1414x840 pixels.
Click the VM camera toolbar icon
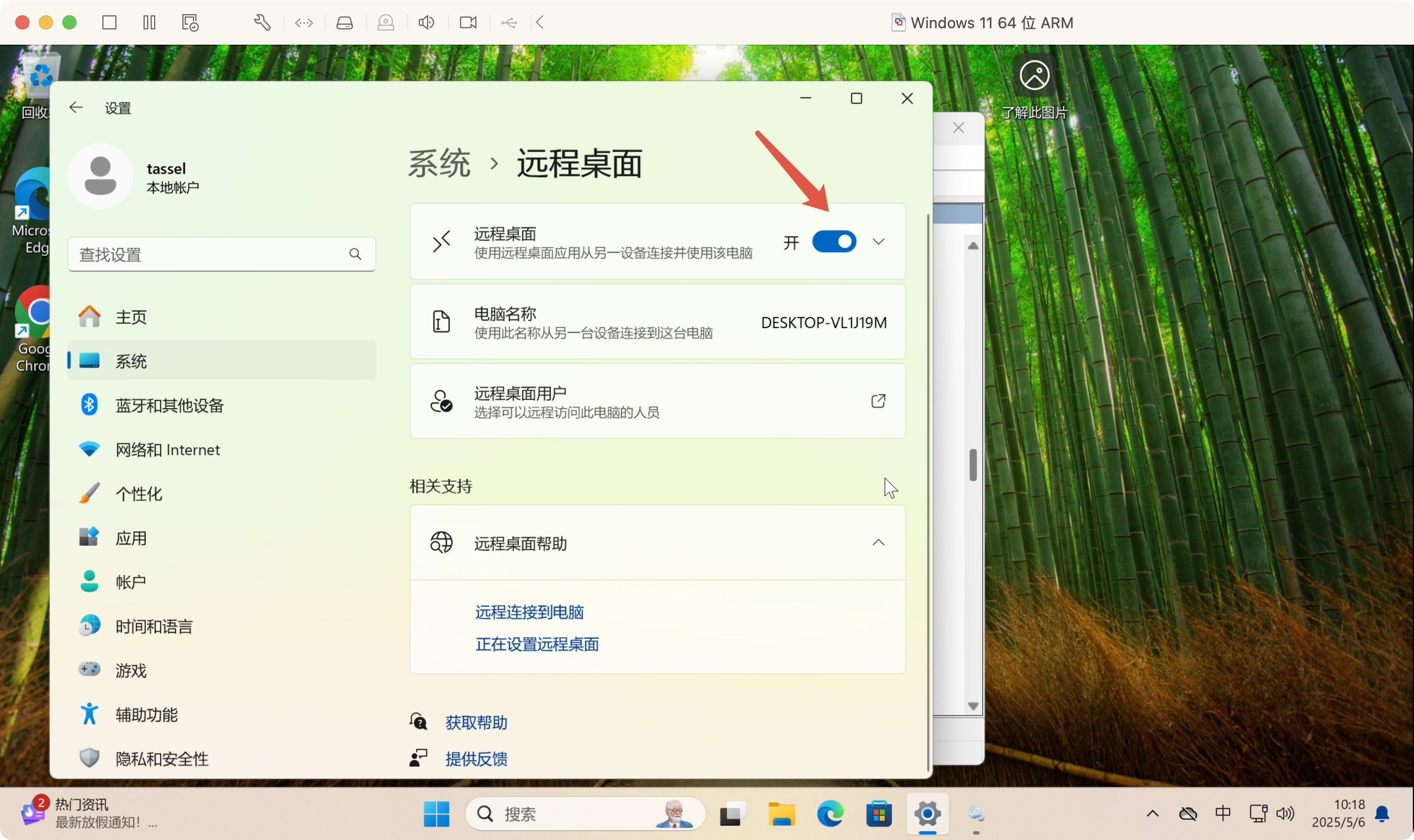[468, 22]
